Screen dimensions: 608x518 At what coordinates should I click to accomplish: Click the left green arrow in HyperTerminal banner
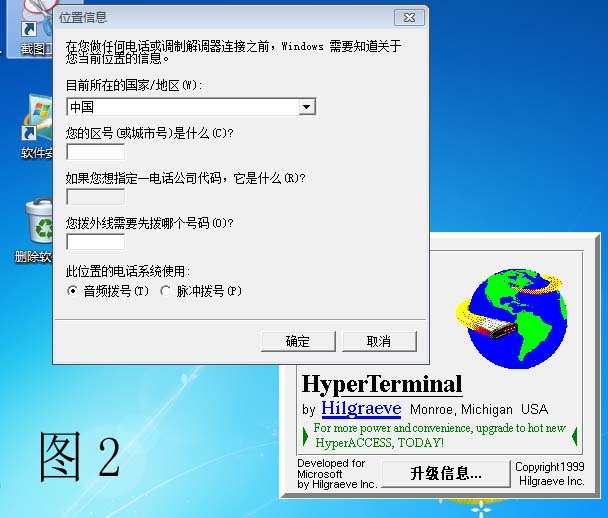[x=305, y=436]
